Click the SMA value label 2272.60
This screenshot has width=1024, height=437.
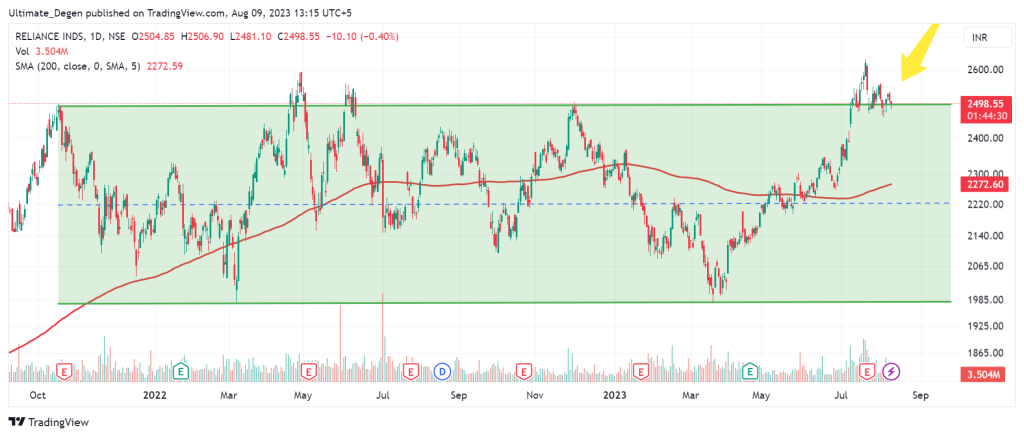point(987,186)
